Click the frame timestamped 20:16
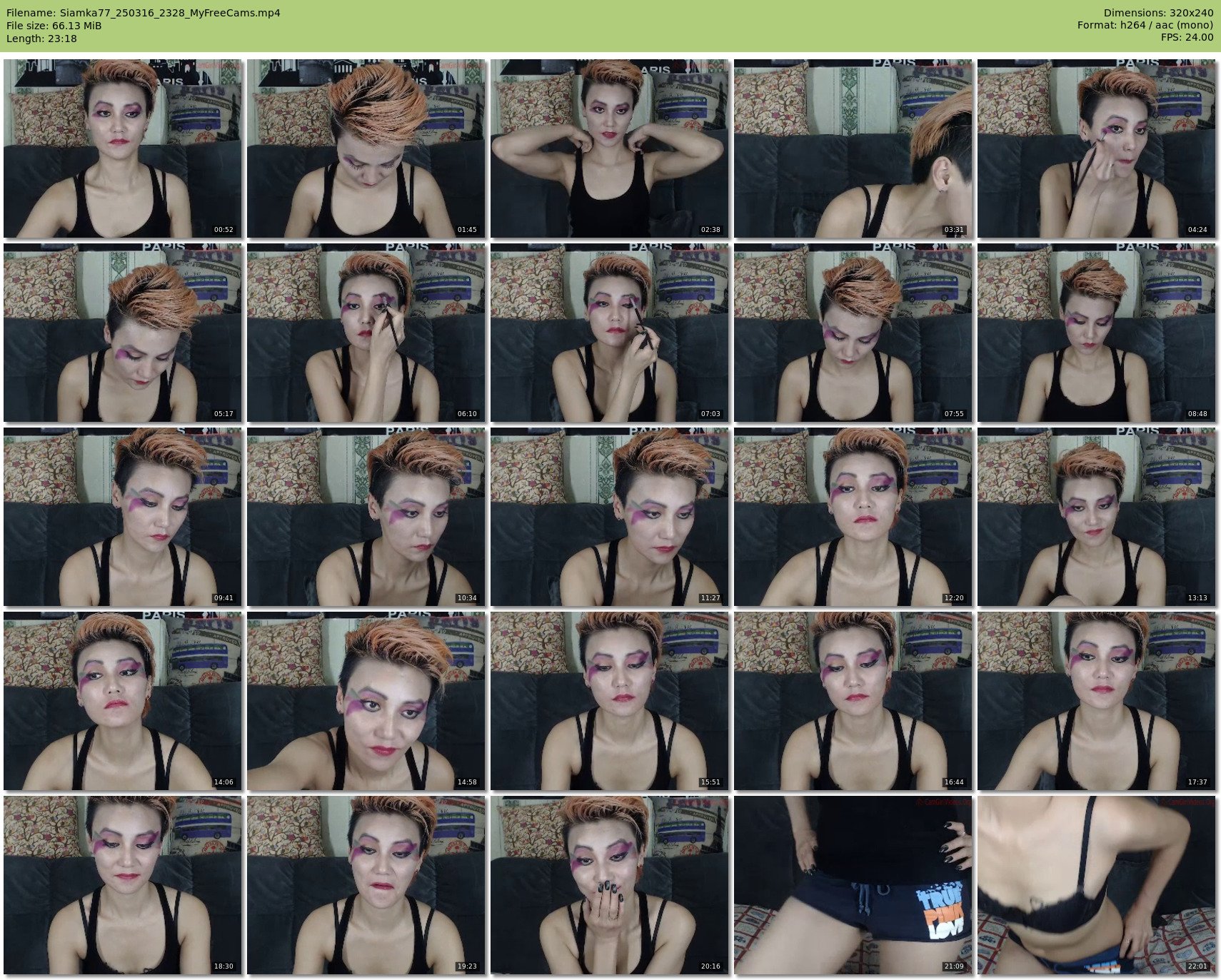Screen dimensions: 1221x980 tap(610, 885)
